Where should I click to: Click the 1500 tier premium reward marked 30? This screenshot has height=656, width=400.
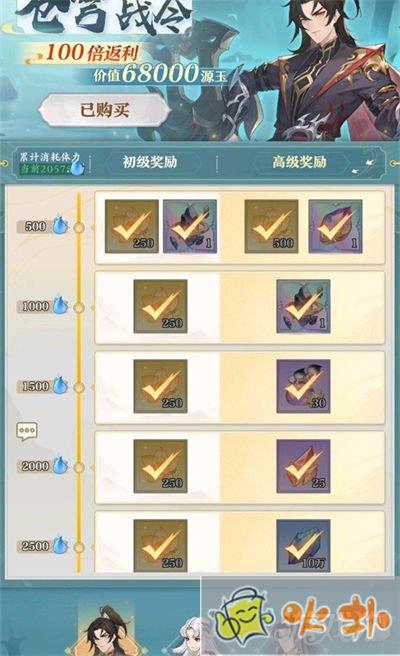tap(303, 386)
